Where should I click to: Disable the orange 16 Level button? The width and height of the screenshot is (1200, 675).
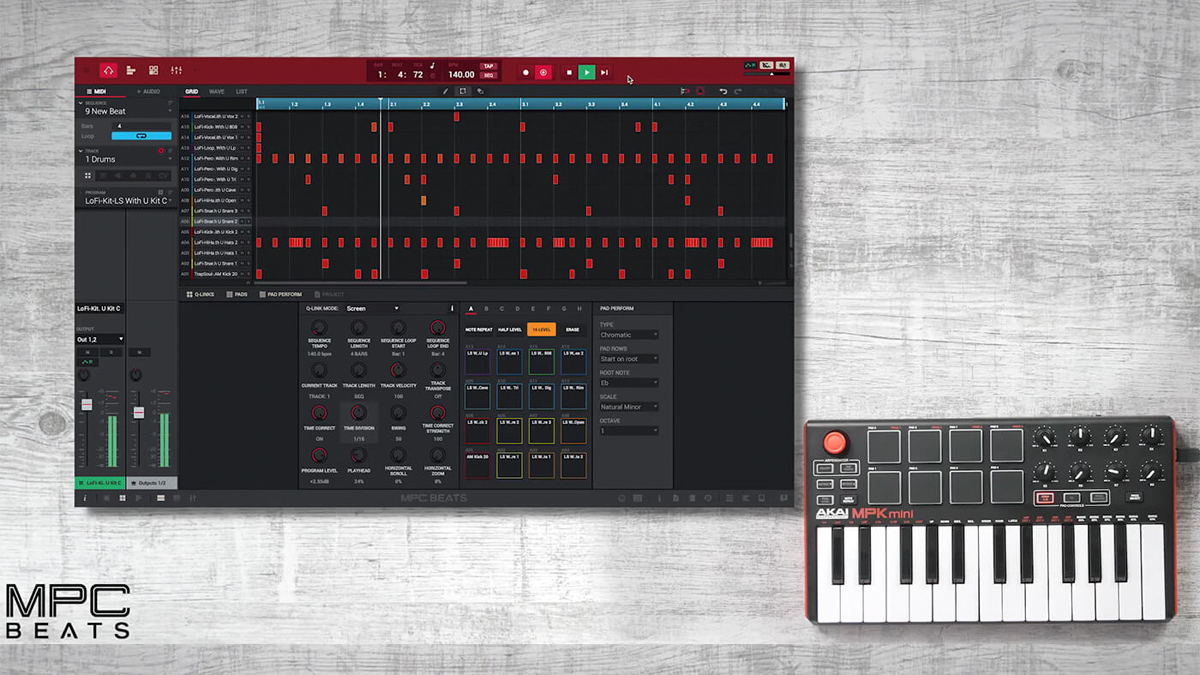(541, 329)
